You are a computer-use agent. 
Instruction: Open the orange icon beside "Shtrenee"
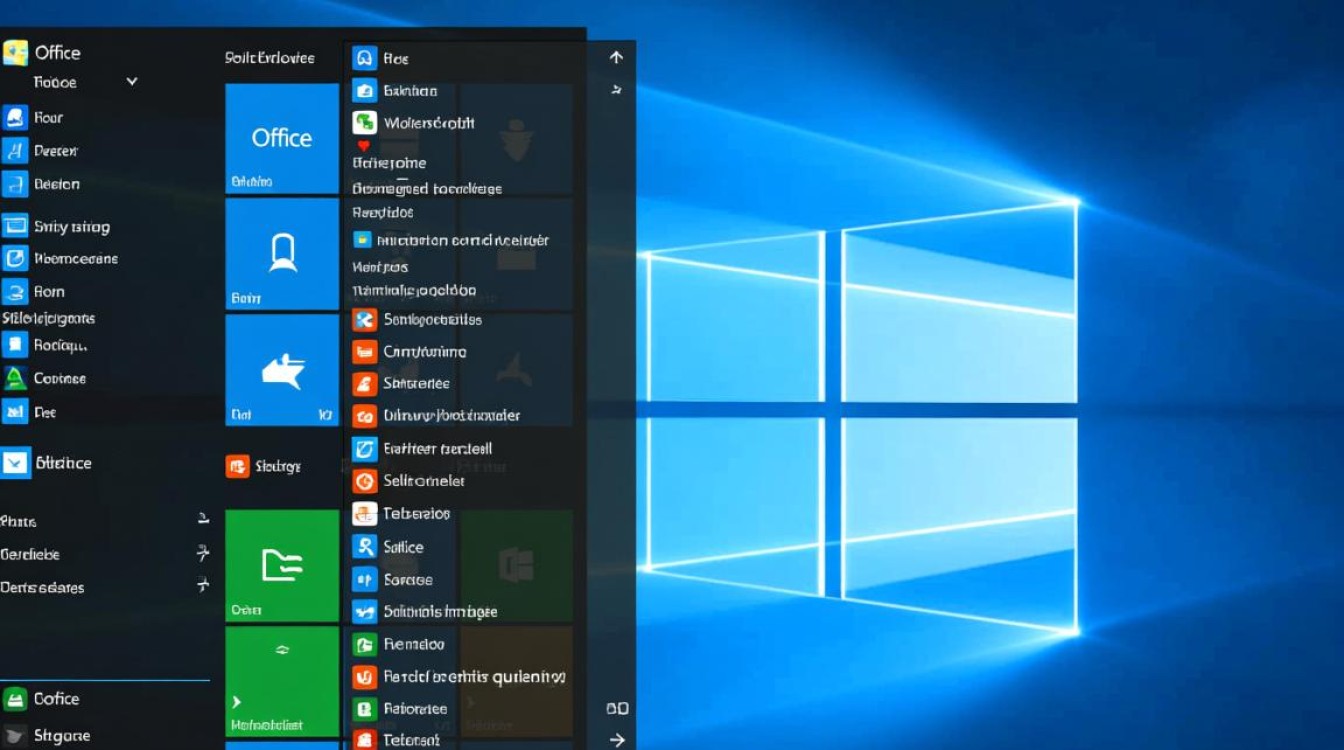(x=364, y=383)
